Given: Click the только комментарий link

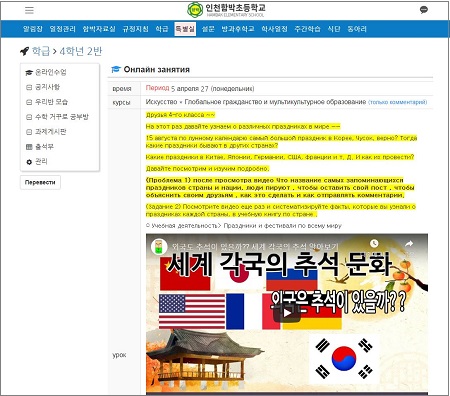Looking at the screenshot, I should click(x=398, y=102).
